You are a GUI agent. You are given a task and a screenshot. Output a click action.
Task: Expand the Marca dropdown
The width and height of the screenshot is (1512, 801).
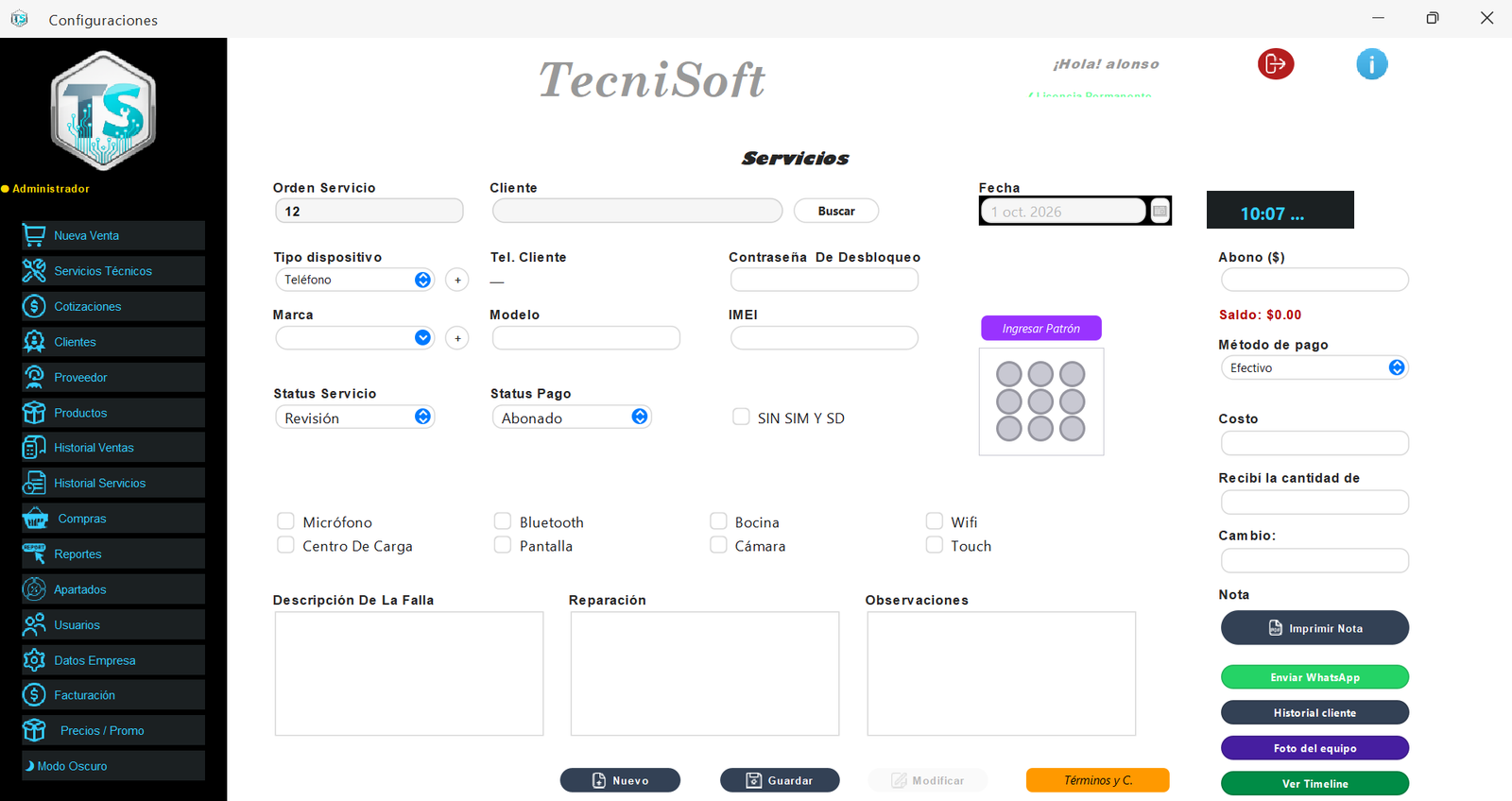(354, 337)
